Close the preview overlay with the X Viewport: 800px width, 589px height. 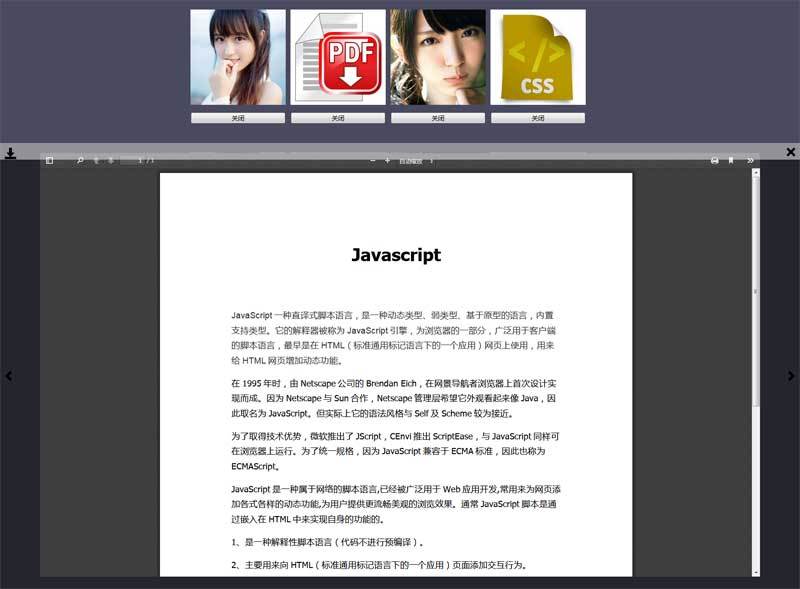coord(790,152)
